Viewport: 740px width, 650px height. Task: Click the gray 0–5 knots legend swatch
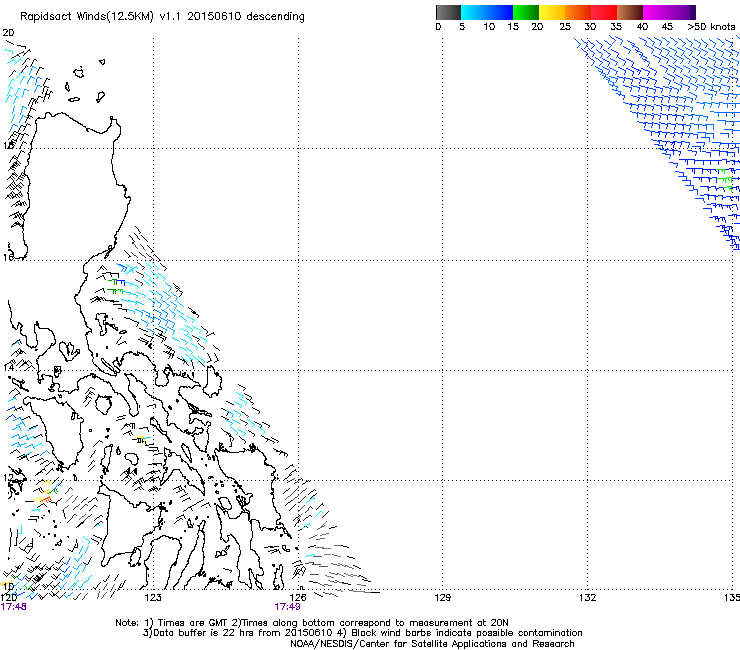point(448,12)
